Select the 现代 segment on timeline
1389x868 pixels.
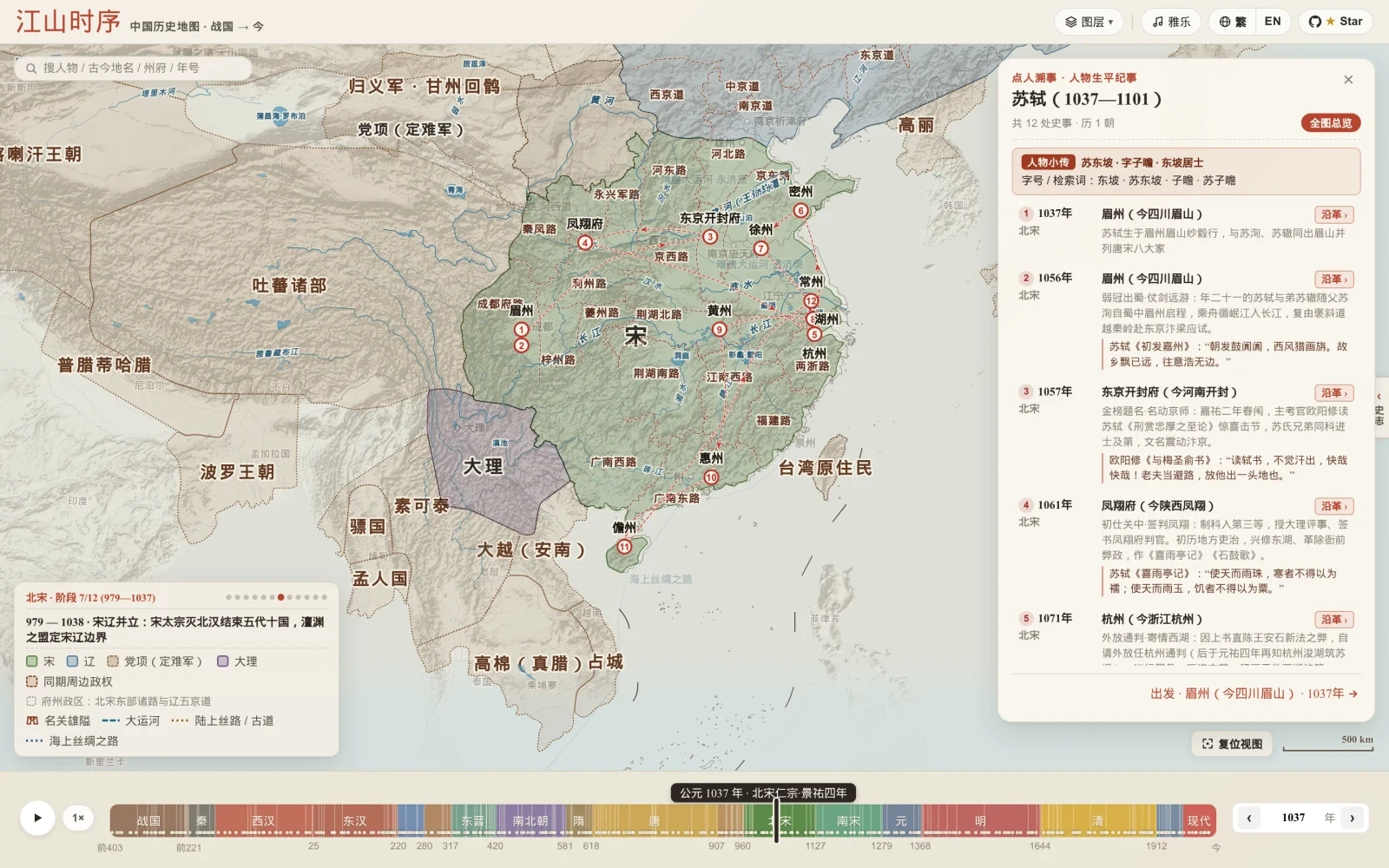[1199, 820]
